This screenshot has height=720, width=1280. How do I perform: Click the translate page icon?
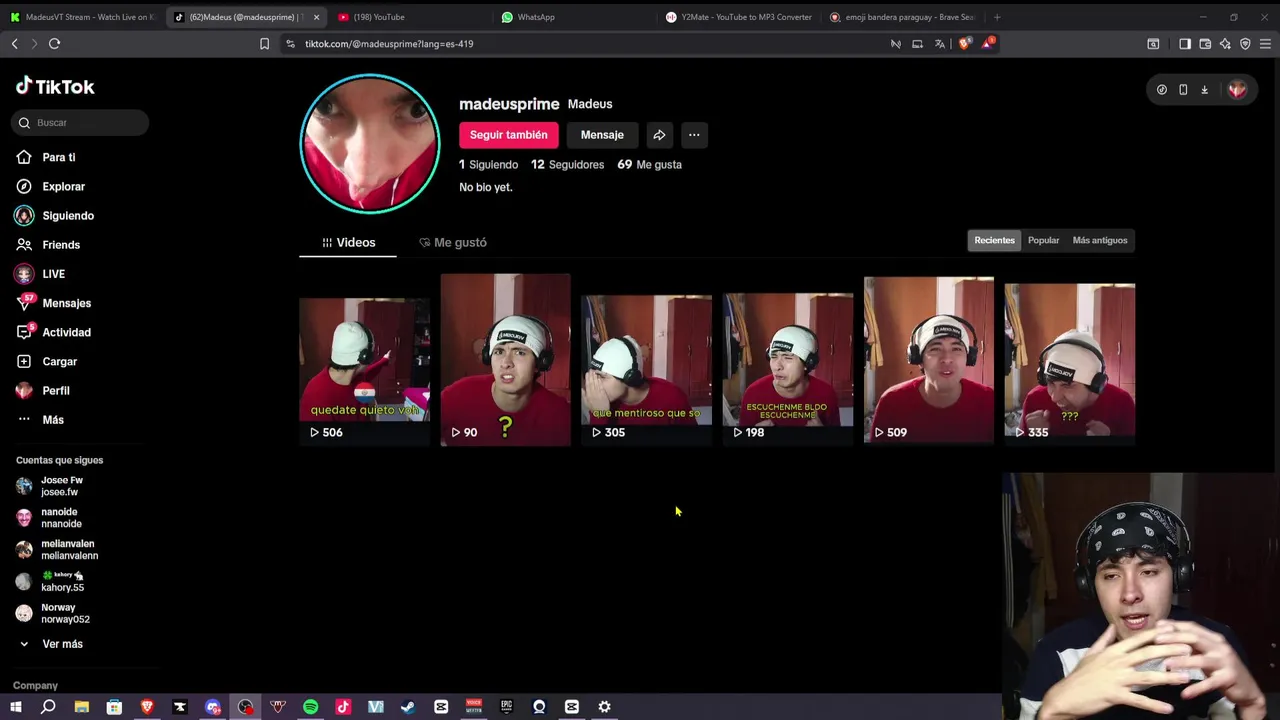tap(939, 44)
